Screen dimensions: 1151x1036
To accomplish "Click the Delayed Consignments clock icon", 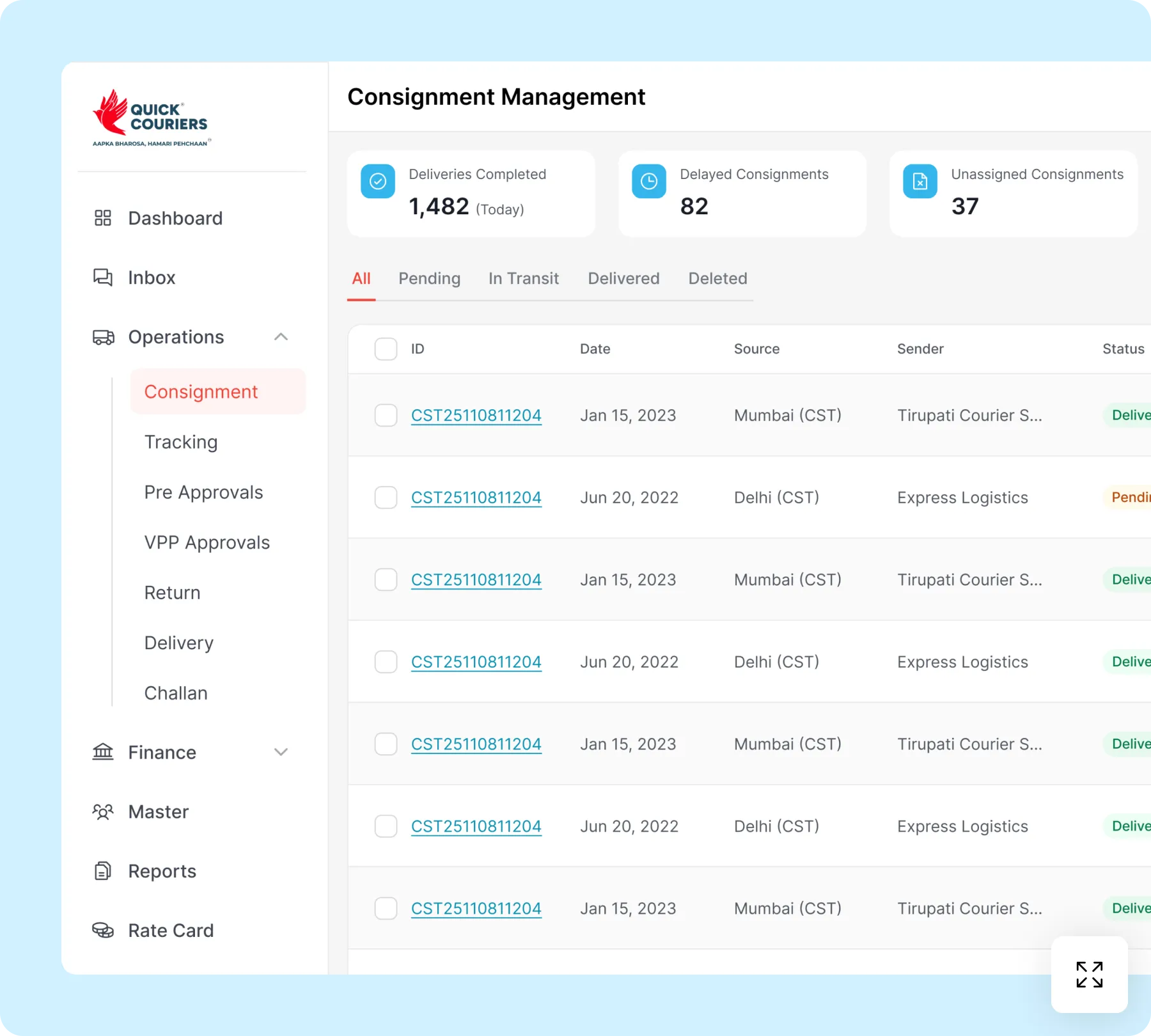I will (x=649, y=182).
